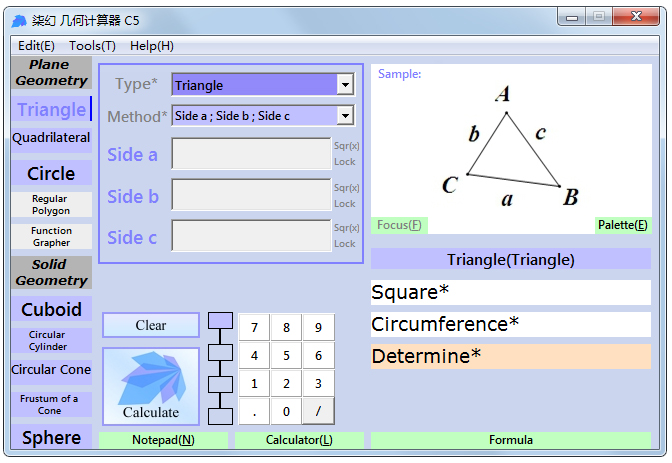
Task: Open the Edit(E) menu
Action: 37,46
